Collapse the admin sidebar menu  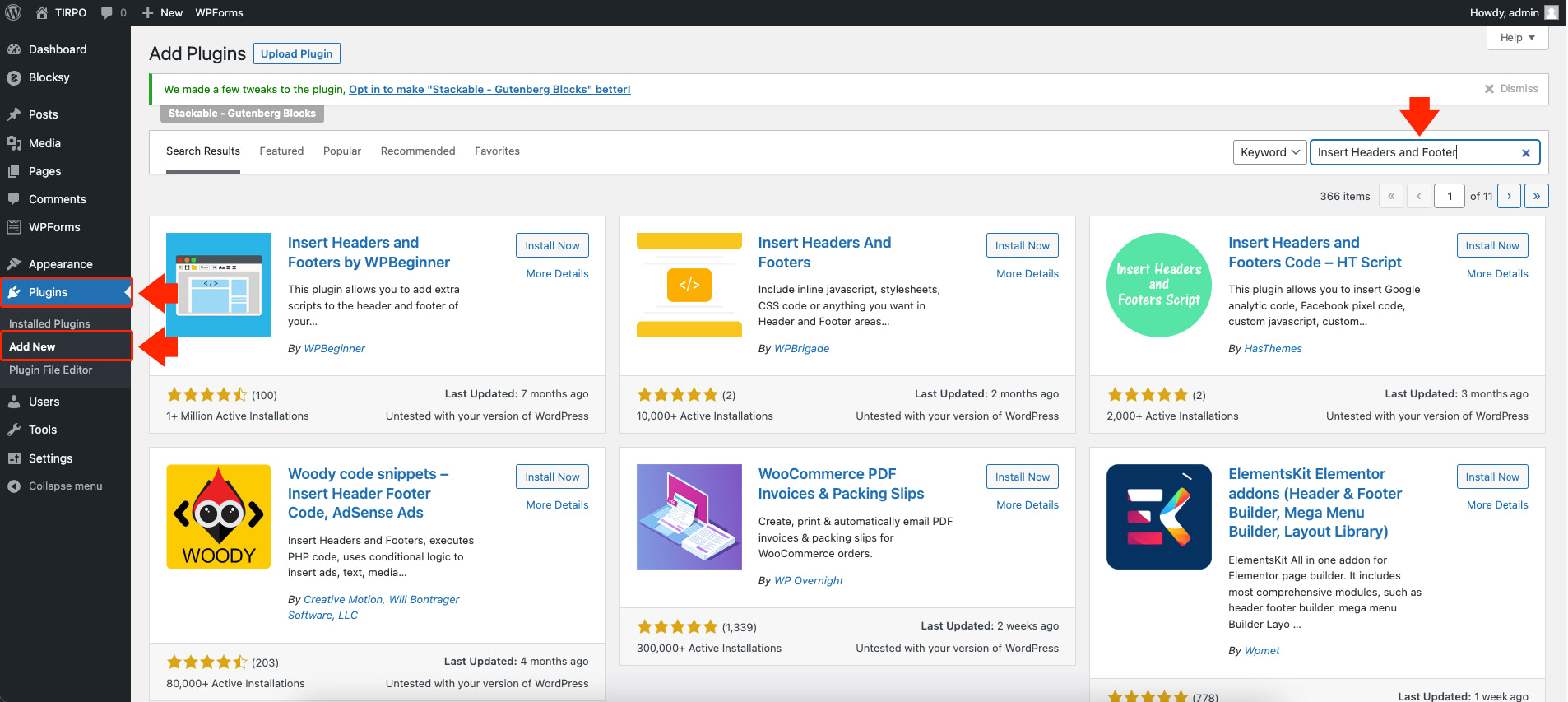point(55,486)
